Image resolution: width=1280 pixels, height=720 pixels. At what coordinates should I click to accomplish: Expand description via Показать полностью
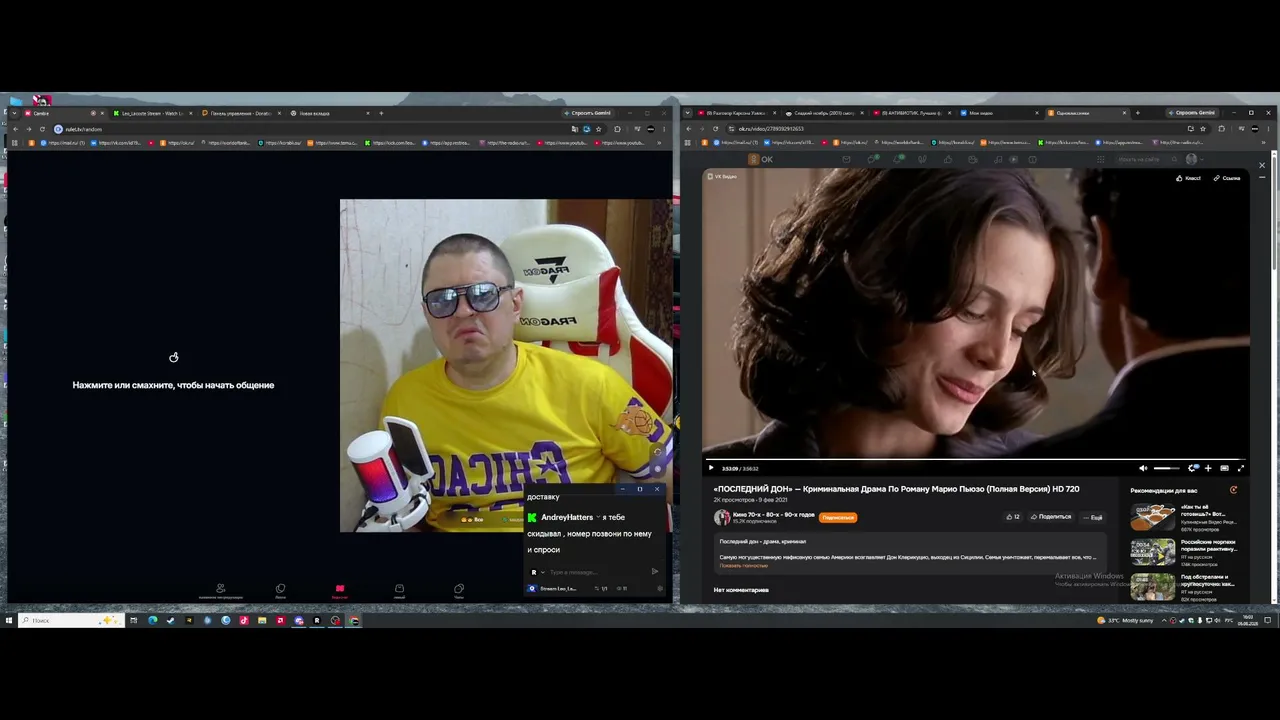tap(744, 566)
